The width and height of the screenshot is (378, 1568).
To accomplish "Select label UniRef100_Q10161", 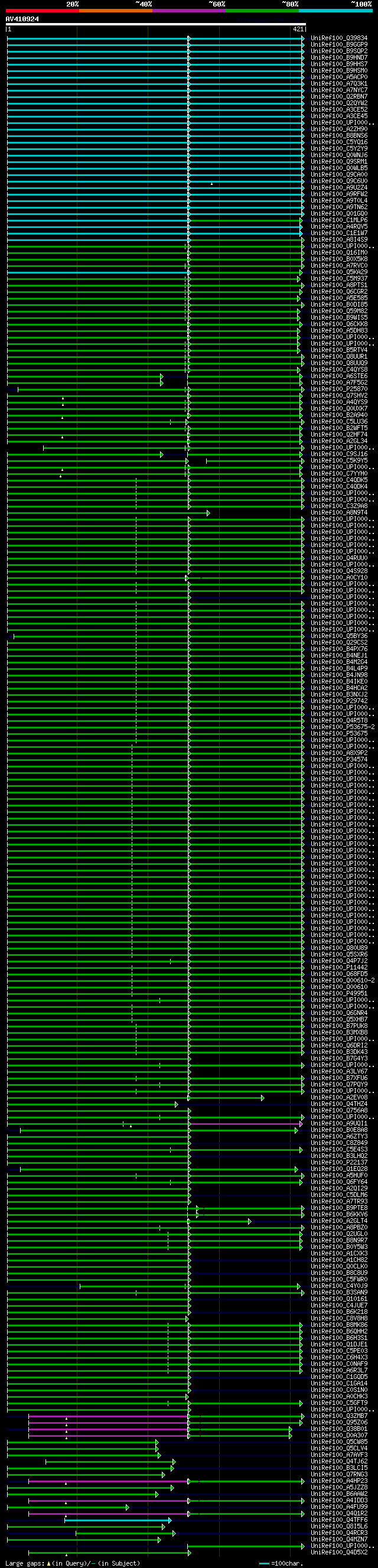I will pyautogui.click(x=339, y=1299).
